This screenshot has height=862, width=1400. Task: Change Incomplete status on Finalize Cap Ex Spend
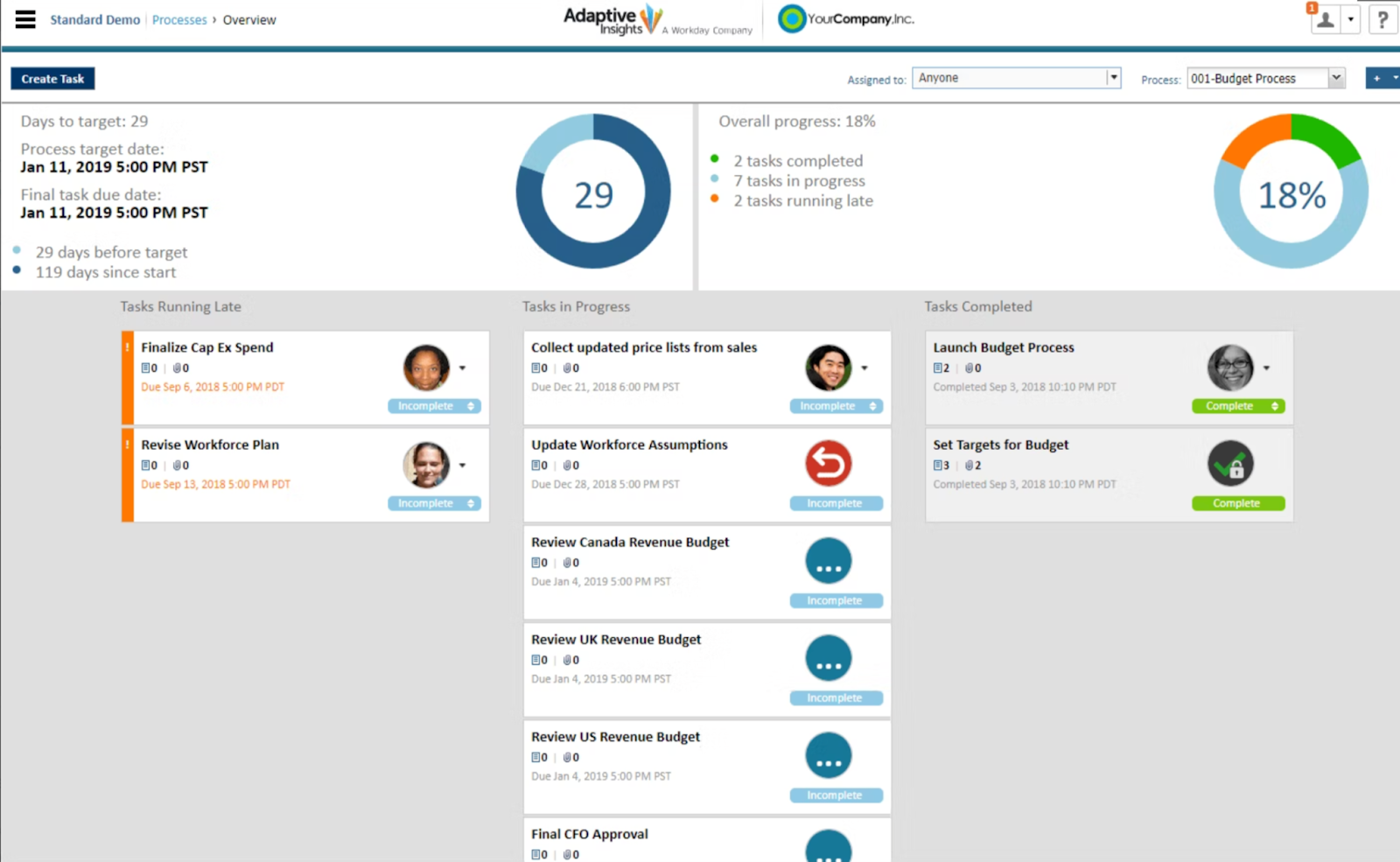[x=434, y=406]
